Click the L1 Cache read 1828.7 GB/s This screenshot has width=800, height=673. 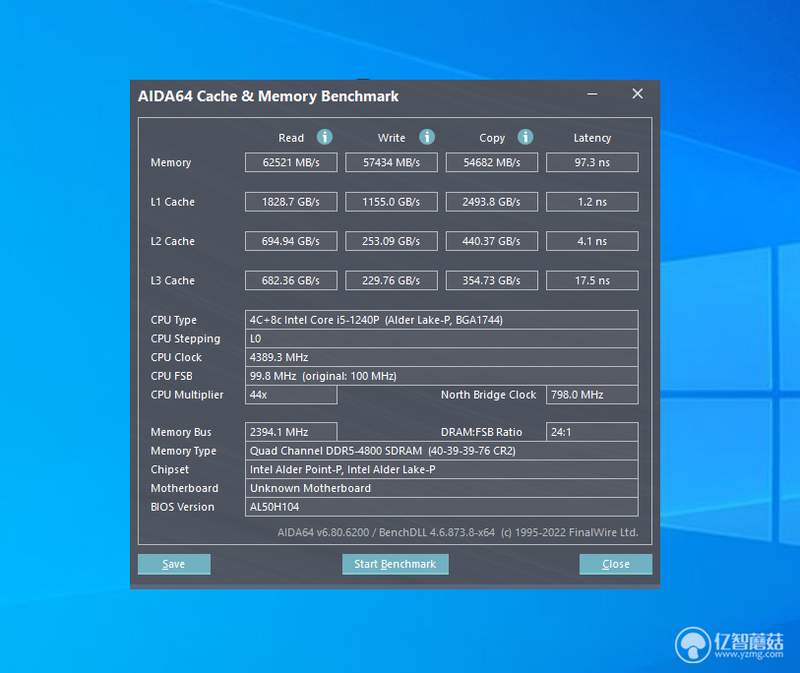pos(291,202)
